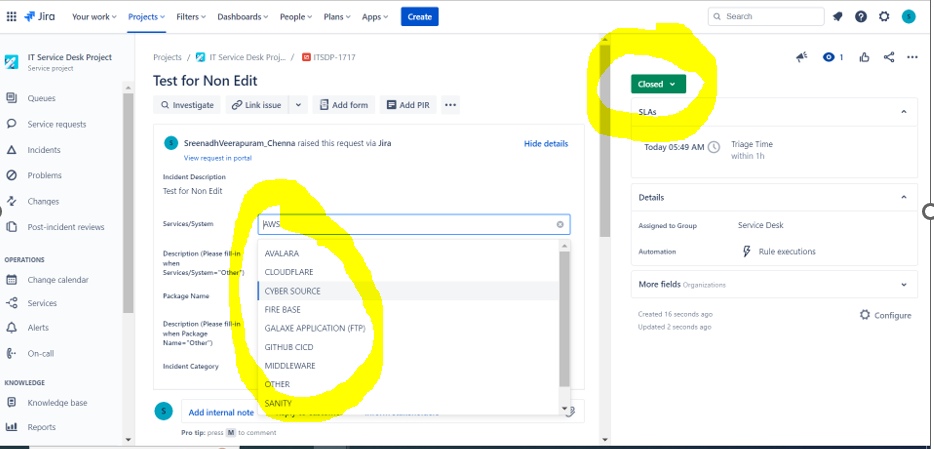Viewport: 934px width, 449px height.
Task: Select GITHUB CICD from the dropdown list
Action: coord(408,347)
